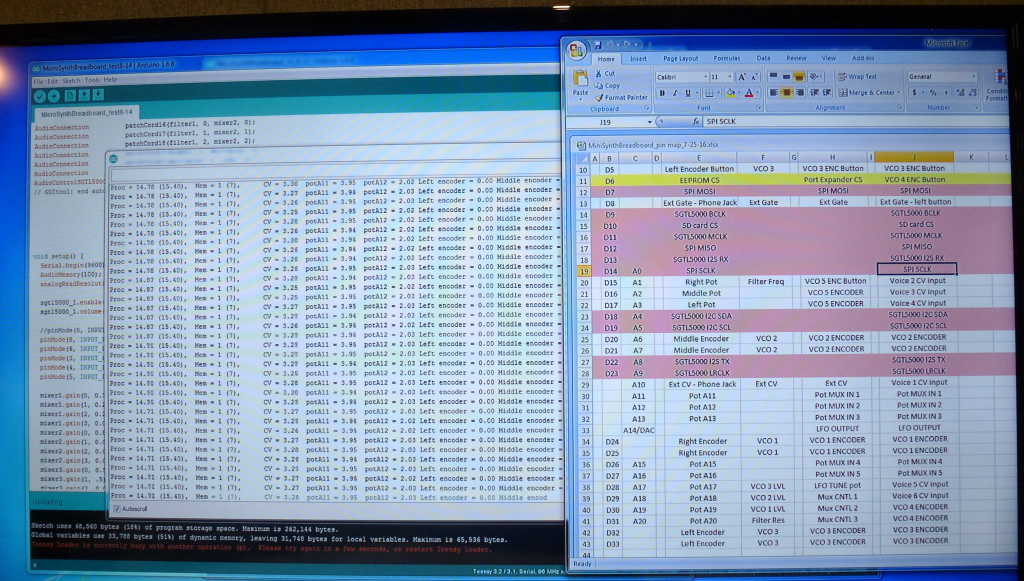The width and height of the screenshot is (1024, 581).
Task: Click the Undo icon in Excel quick access toolbar
Action: tap(610, 44)
